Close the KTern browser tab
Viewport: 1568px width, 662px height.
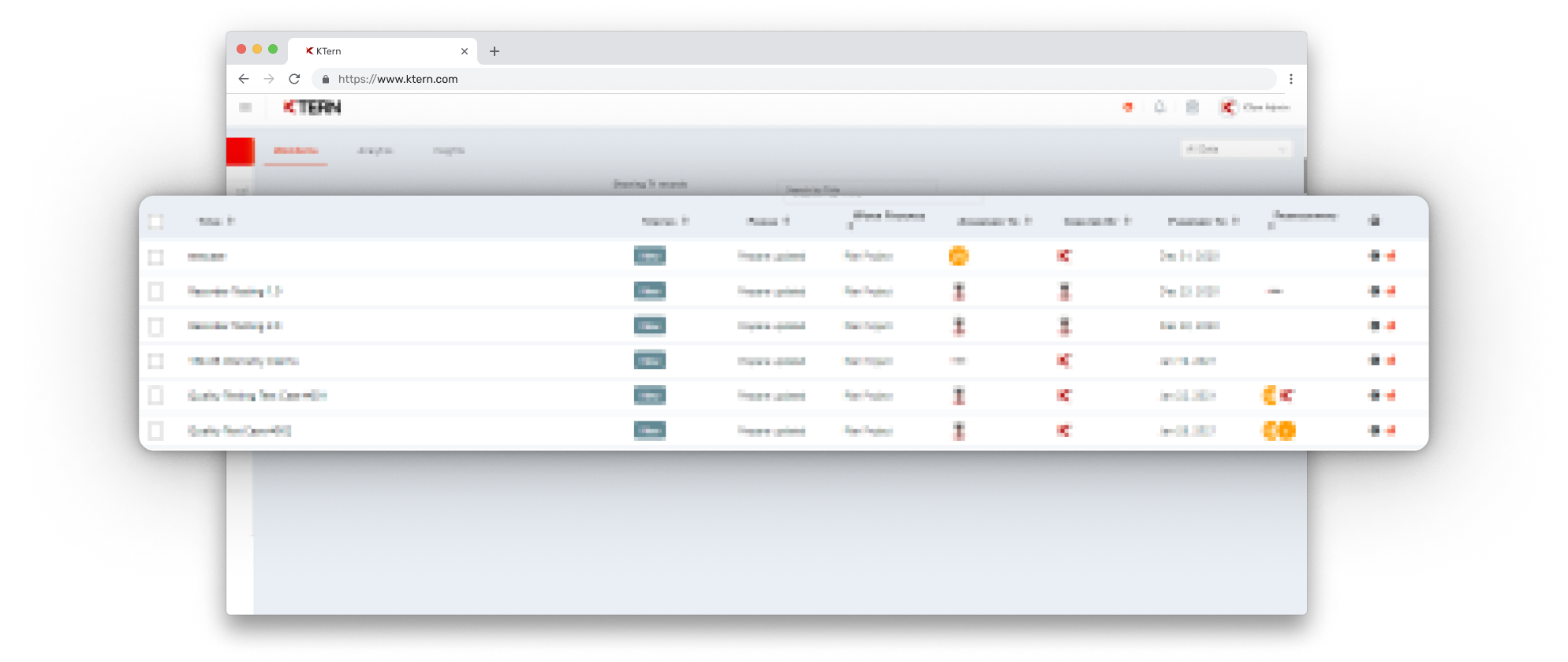pyautogui.click(x=465, y=51)
